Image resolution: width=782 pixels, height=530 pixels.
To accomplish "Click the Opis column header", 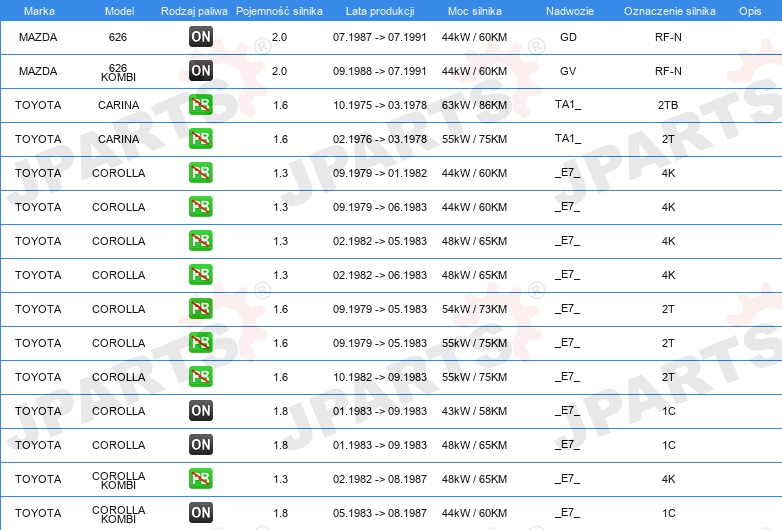I will tap(750, 11).
